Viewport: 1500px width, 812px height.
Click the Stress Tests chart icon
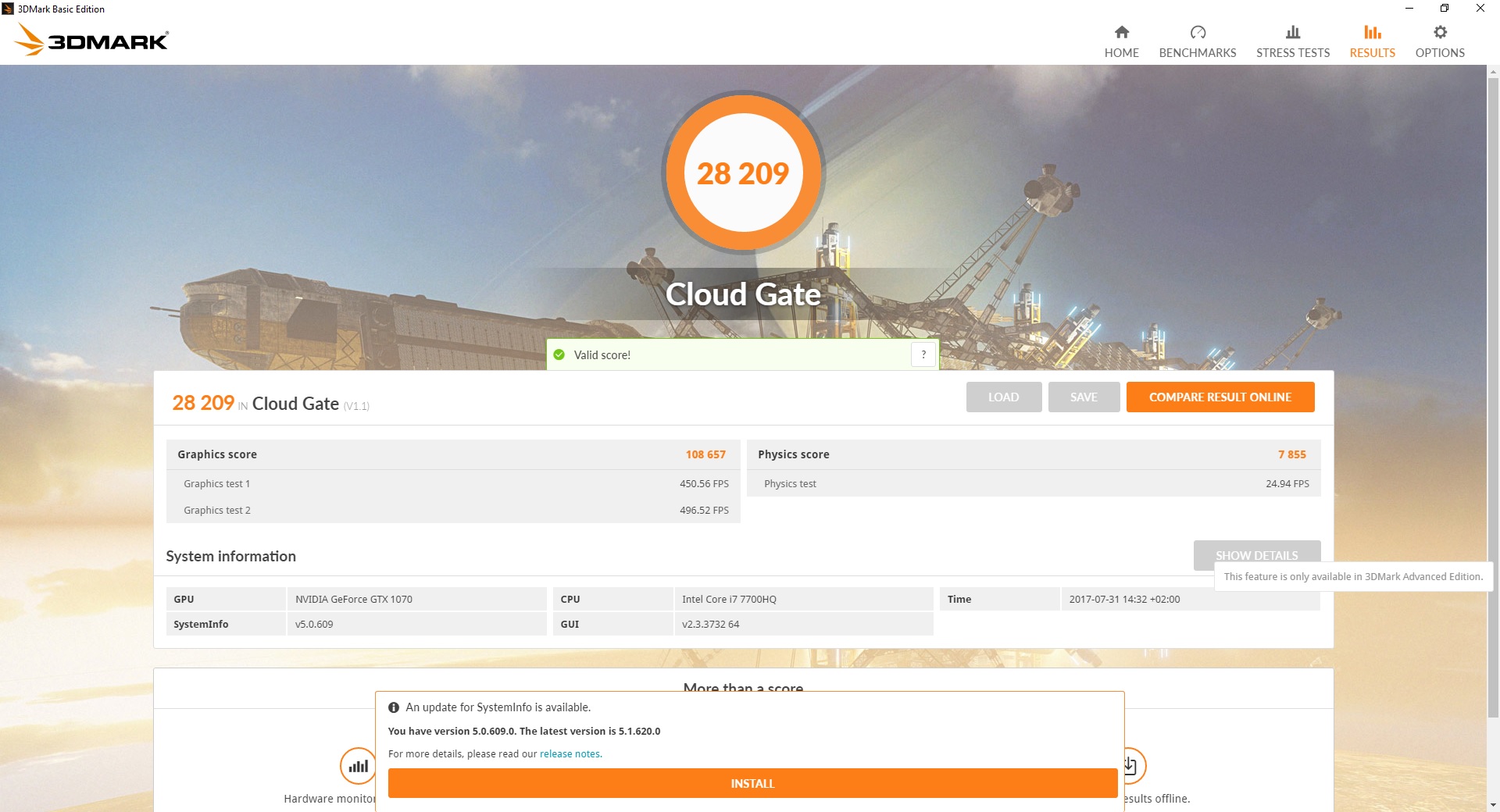[x=1293, y=32]
